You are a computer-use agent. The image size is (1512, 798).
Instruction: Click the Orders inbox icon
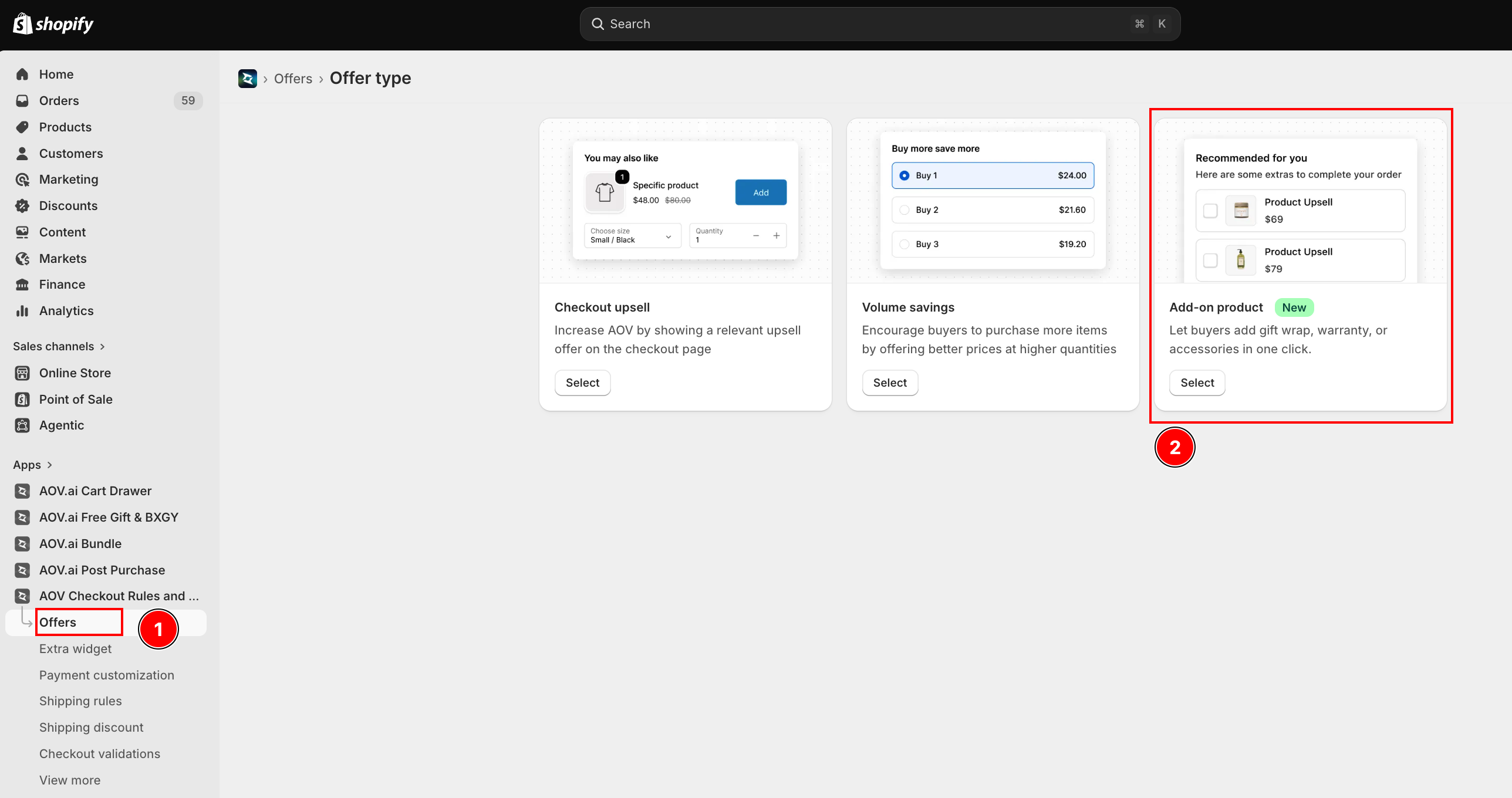point(22,100)
